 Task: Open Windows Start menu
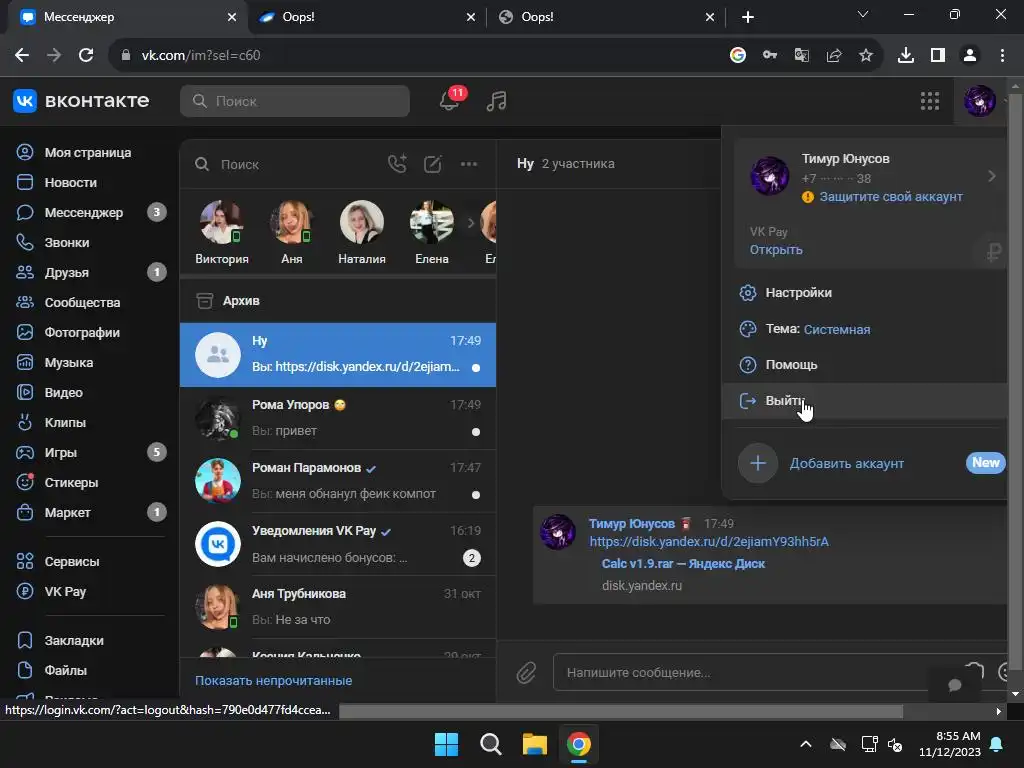[447, 744]
